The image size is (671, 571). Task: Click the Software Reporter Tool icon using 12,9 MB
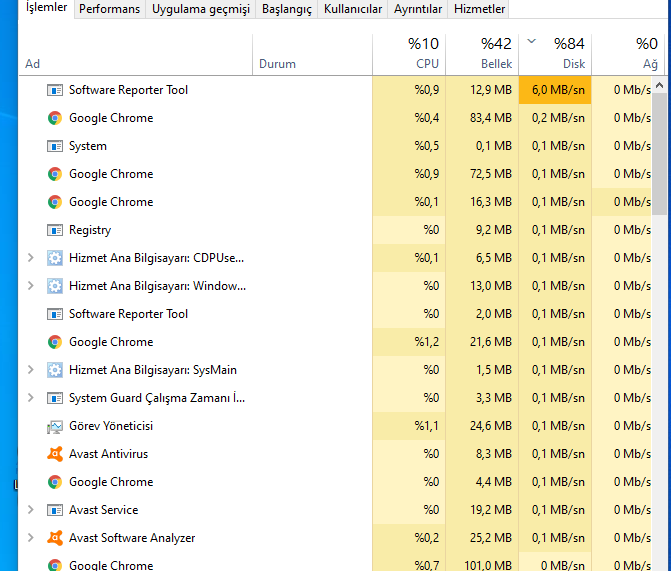(55, 90)
